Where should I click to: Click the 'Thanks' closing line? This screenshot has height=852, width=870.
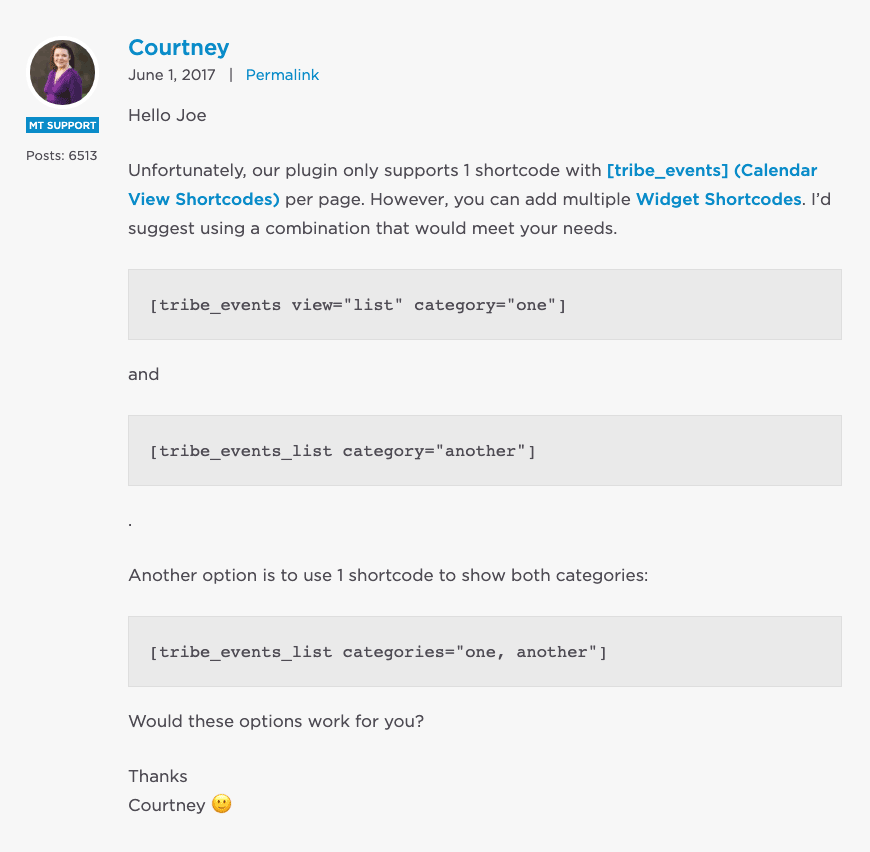(x=158, y=776)
